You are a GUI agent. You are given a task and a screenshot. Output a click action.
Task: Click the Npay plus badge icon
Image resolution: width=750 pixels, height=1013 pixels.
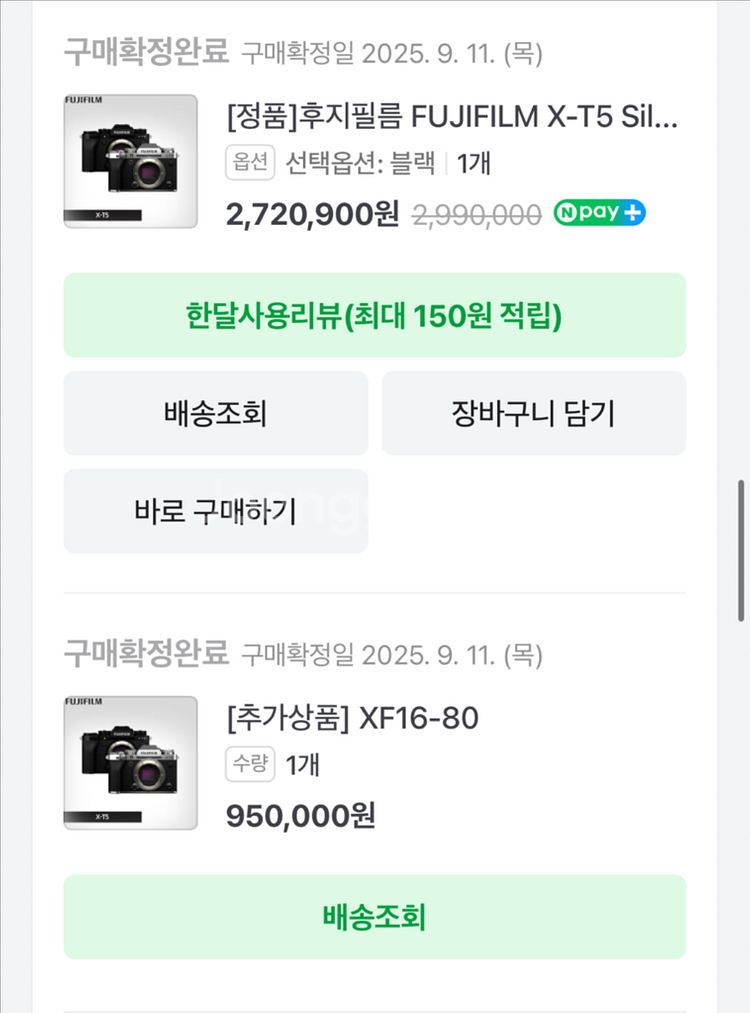click(600, 213)
